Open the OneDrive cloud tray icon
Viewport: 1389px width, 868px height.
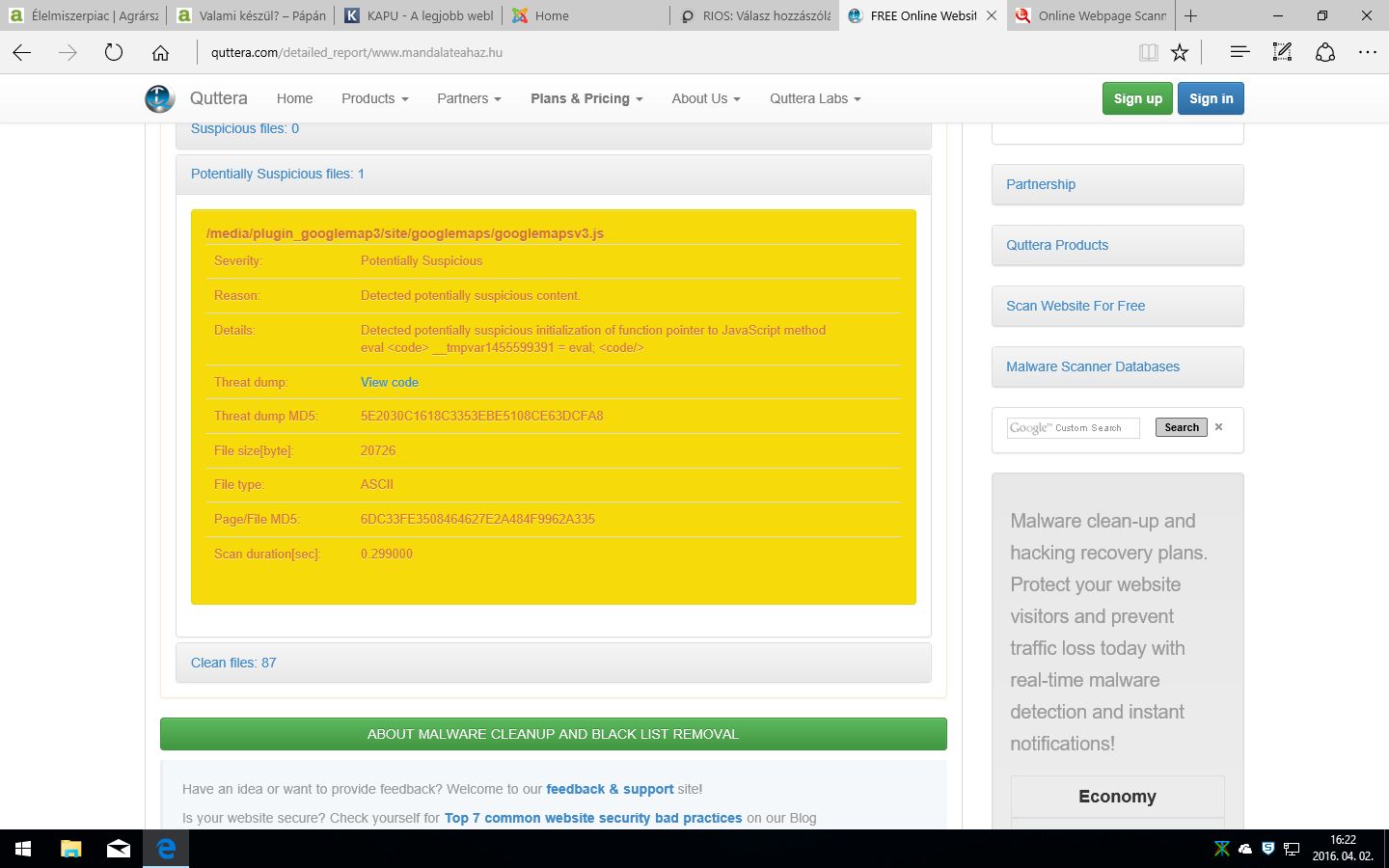point(1245,849)
